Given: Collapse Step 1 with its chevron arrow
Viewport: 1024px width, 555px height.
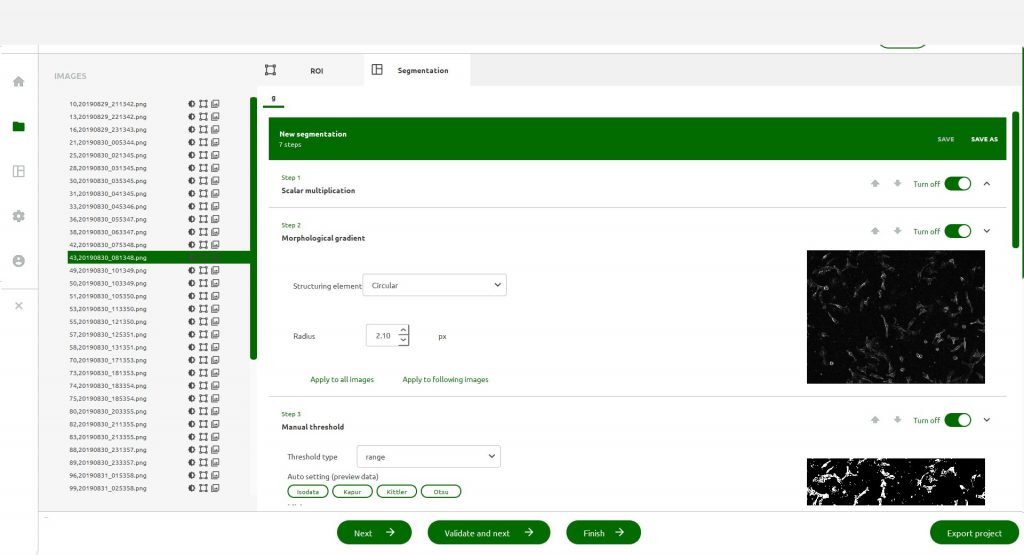Looking at the screenshot, I should pos(987,184).
